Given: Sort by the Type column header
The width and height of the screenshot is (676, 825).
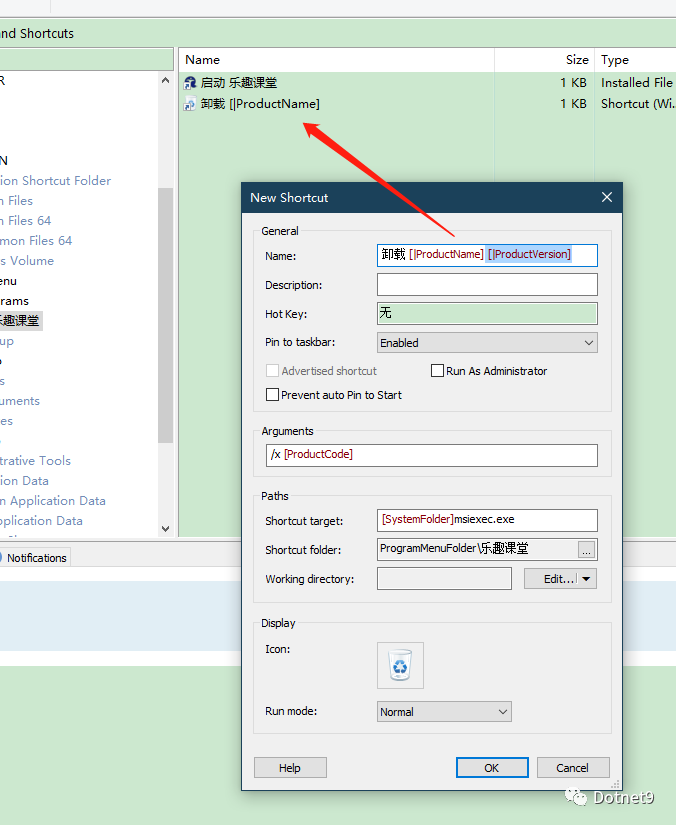Looking at the screenshot, I should click(x=635, y=59).
